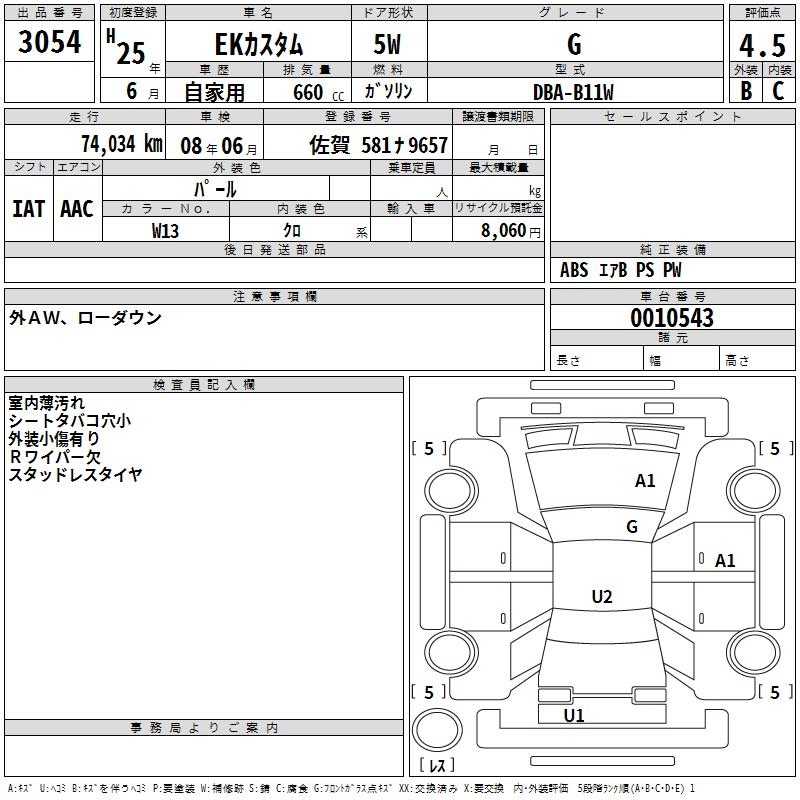Click the air conditioner value AAC
This screenshot has height=800, width=800.
(77, 209)
